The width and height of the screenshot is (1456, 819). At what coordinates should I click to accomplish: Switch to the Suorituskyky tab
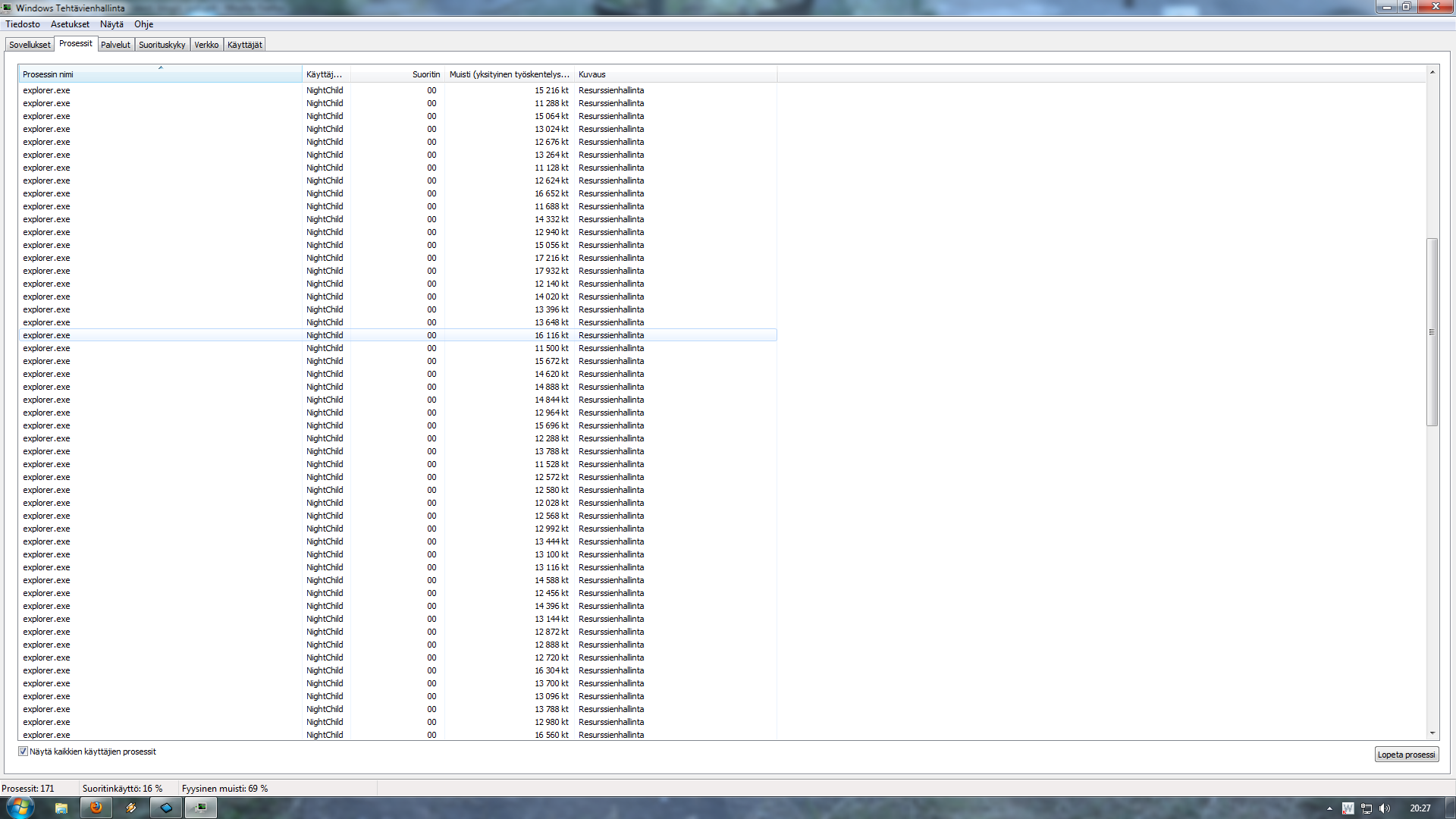point(162,45)
